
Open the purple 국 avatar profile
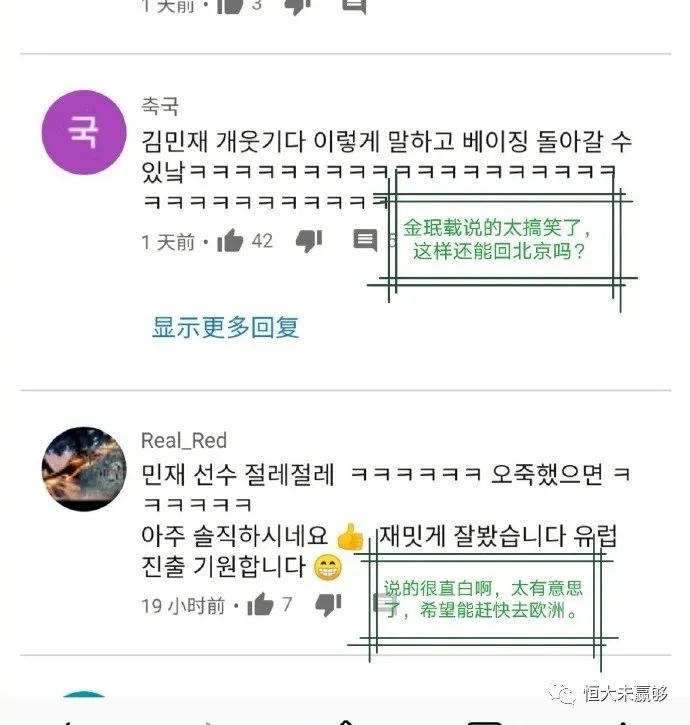[84, 132]
